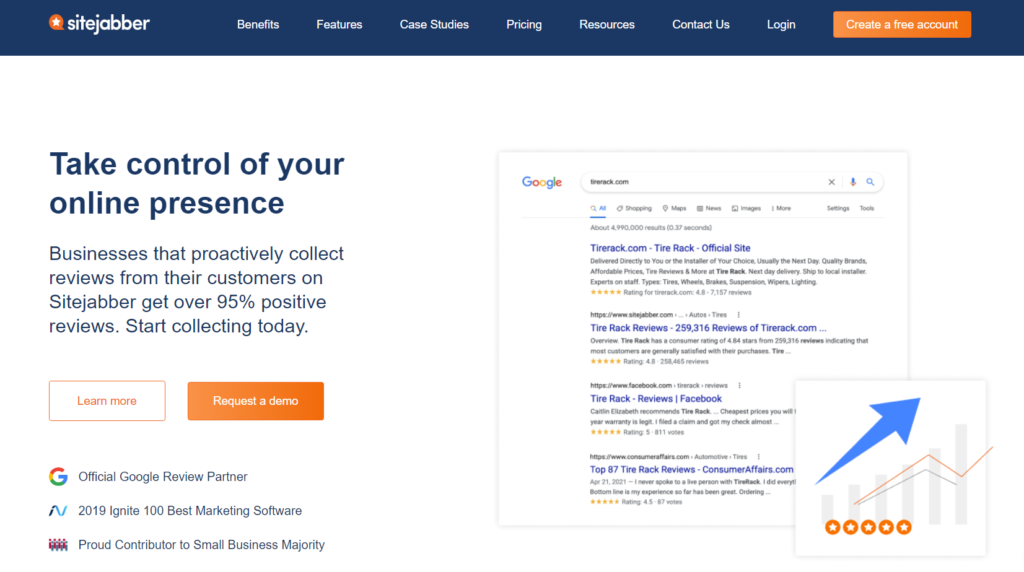Expand the Resources menu in the header

[607, 25]
